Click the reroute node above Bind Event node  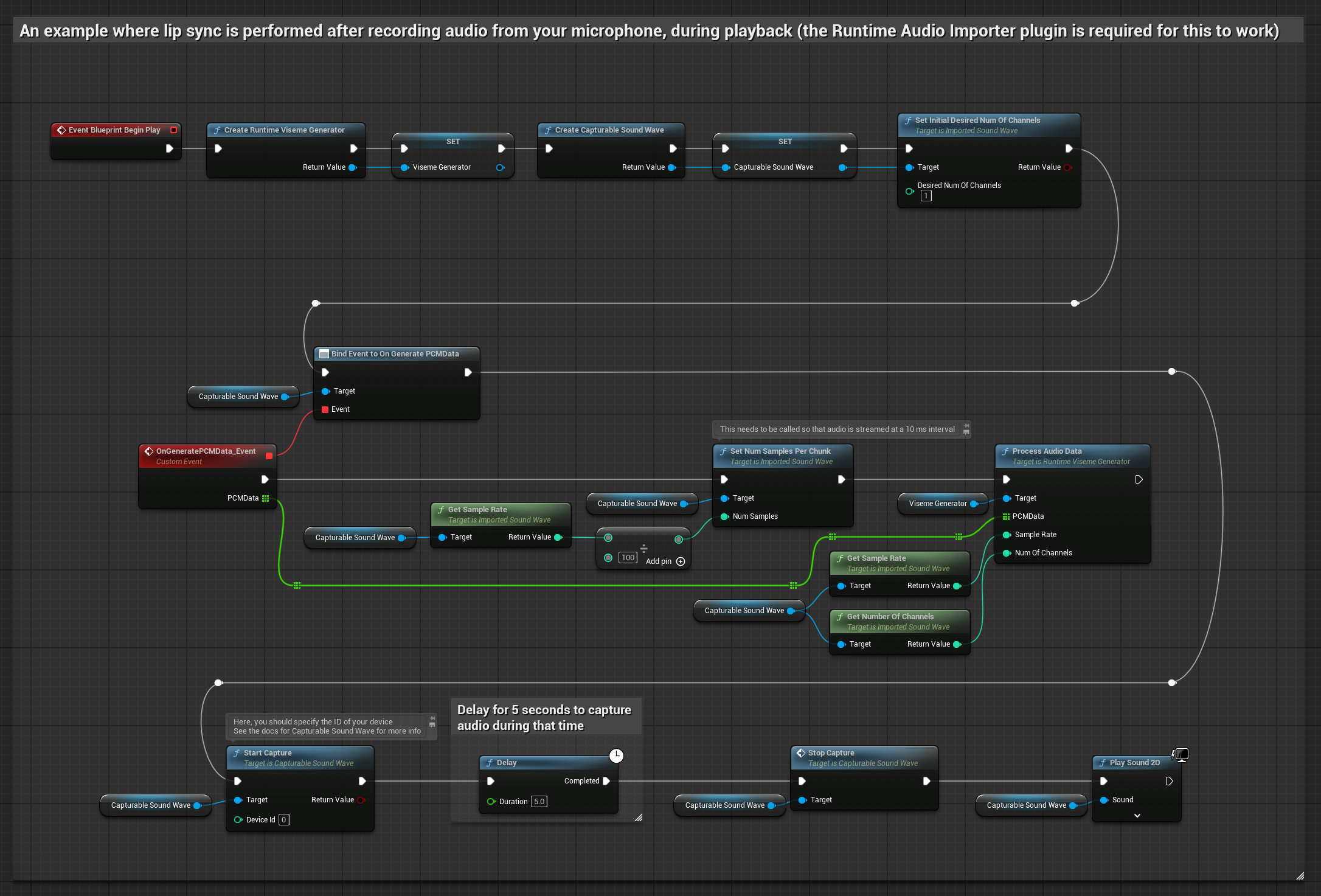(x=316, y=303)
